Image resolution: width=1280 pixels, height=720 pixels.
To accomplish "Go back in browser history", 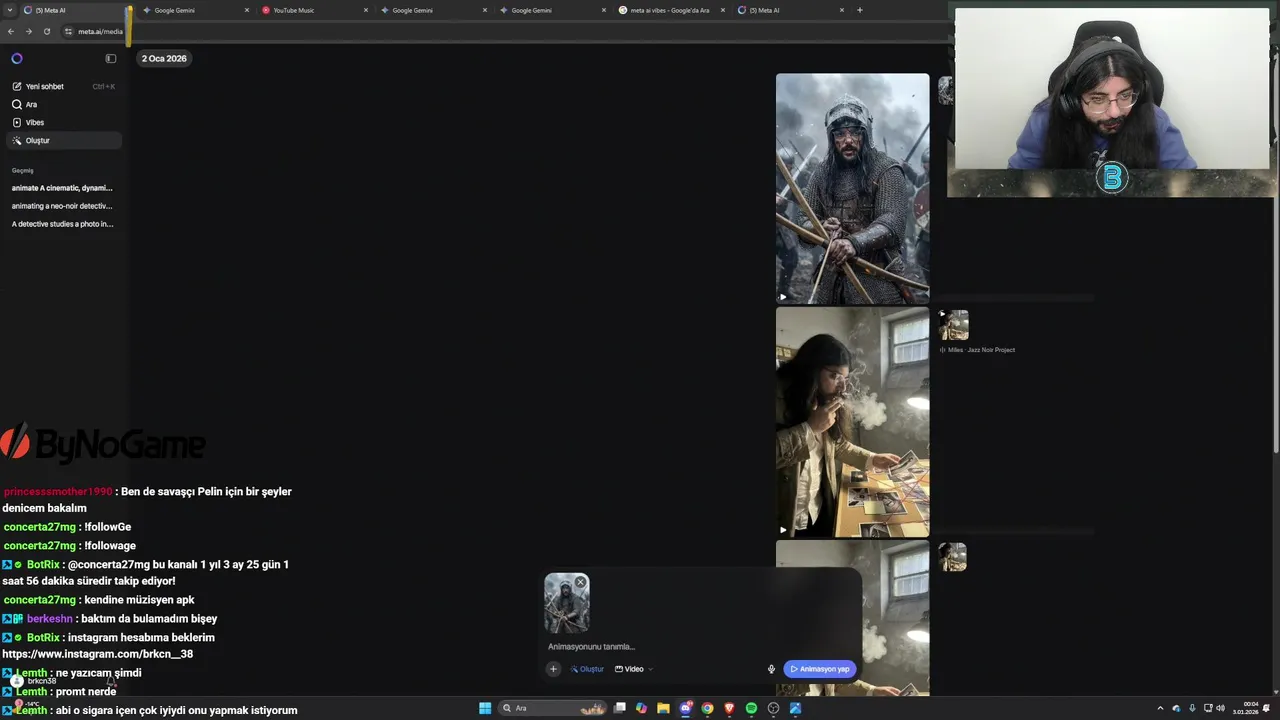I will (11, 32).
